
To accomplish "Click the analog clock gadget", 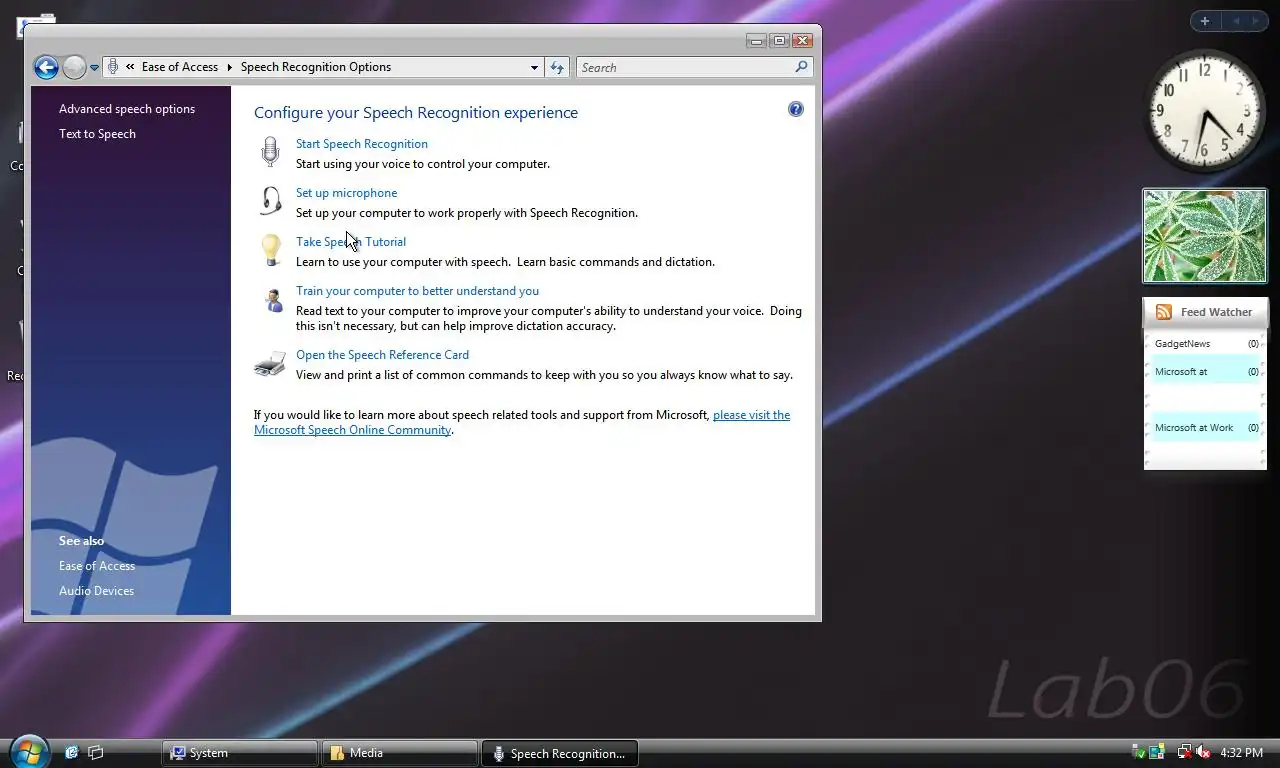I will 1204,111.
